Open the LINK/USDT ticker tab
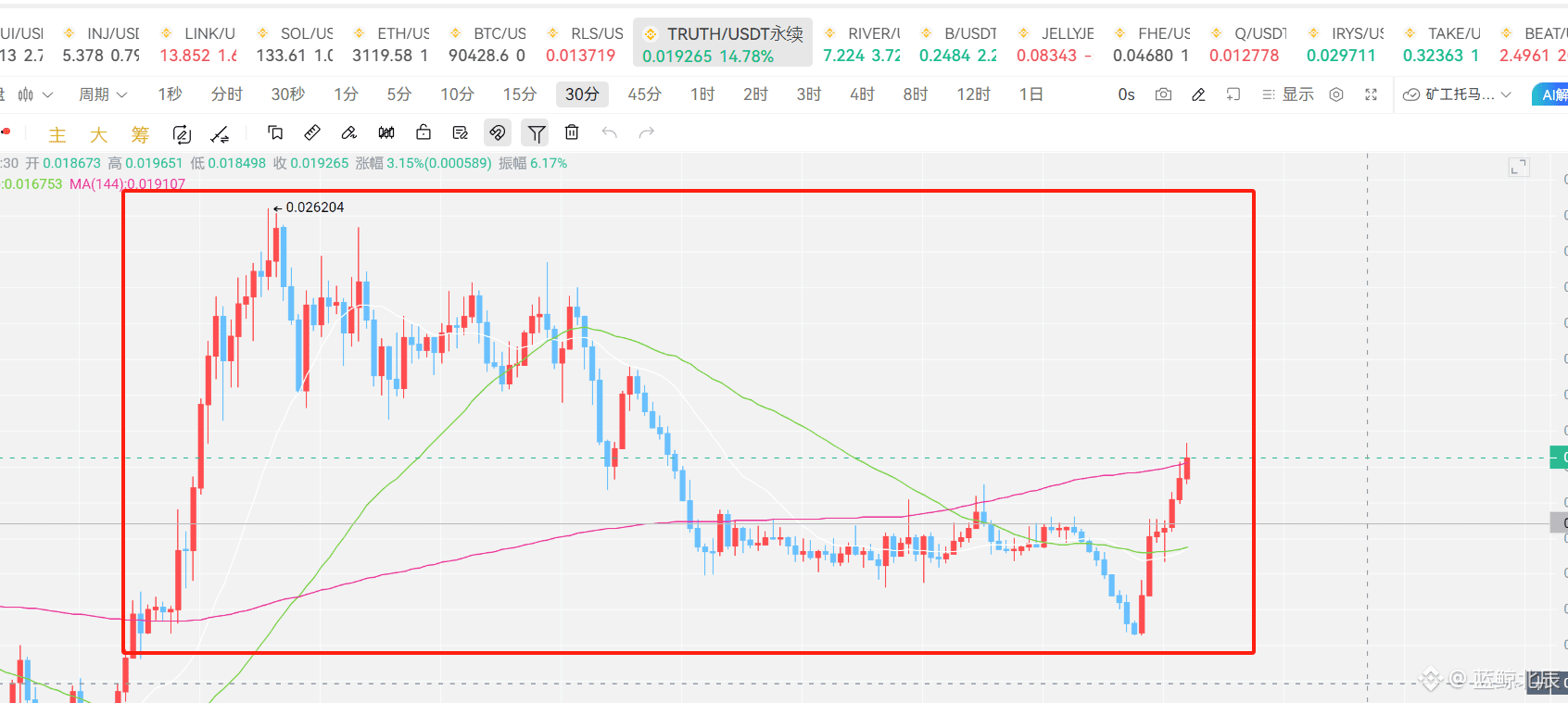 click(198, 44)
